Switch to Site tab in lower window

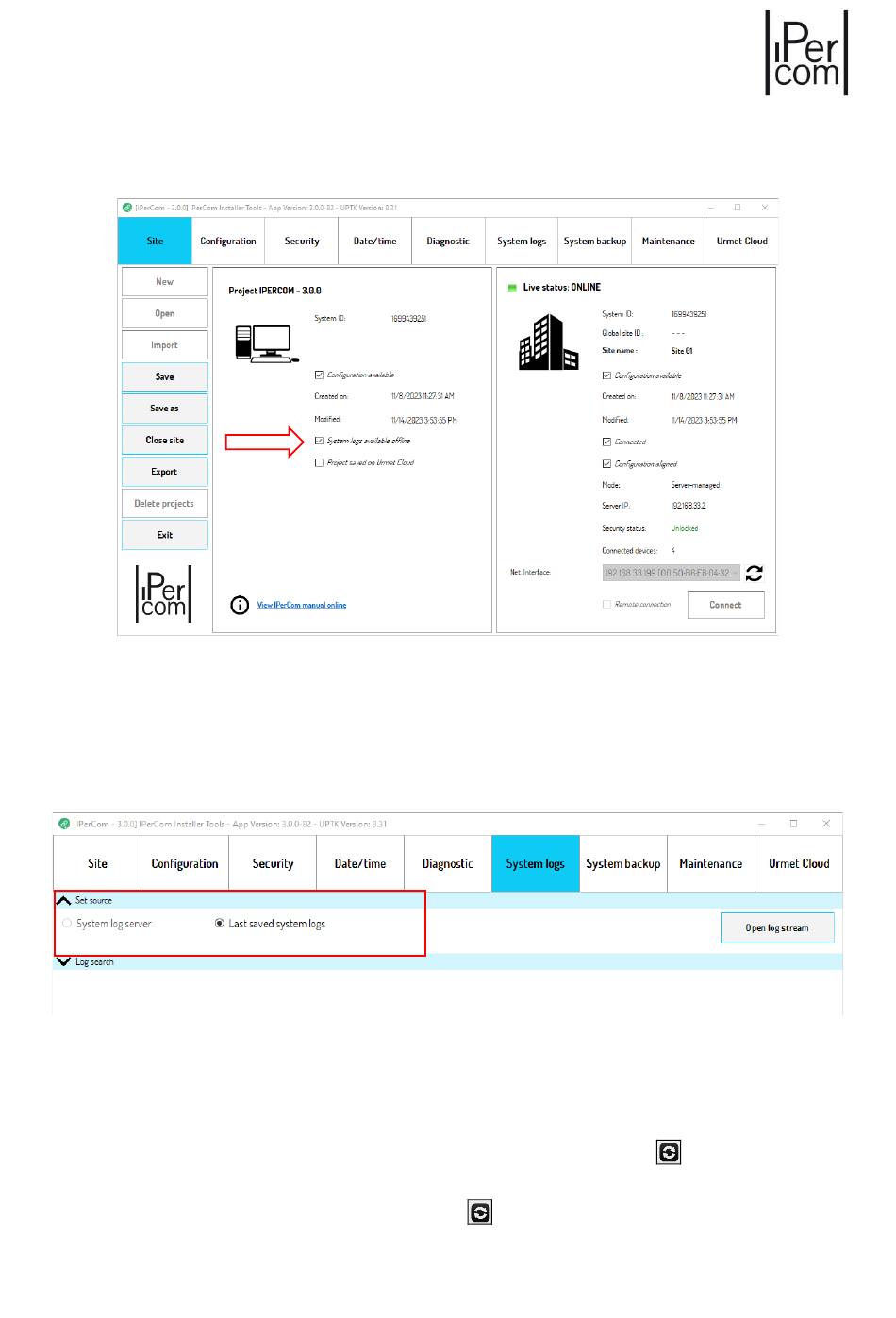point(97,863)
